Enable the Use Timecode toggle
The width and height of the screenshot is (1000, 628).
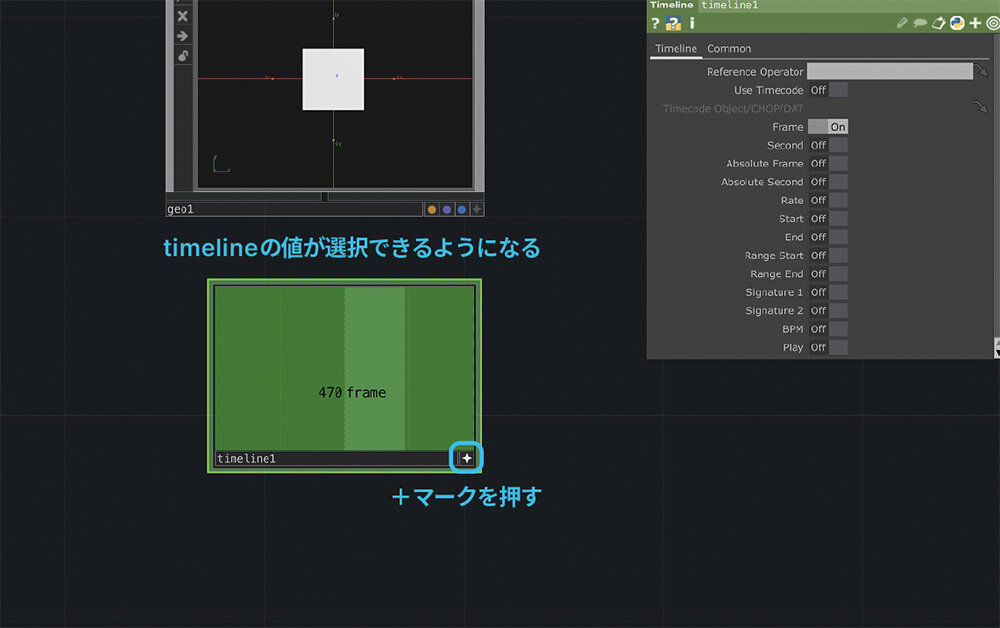tap(828, 90)
